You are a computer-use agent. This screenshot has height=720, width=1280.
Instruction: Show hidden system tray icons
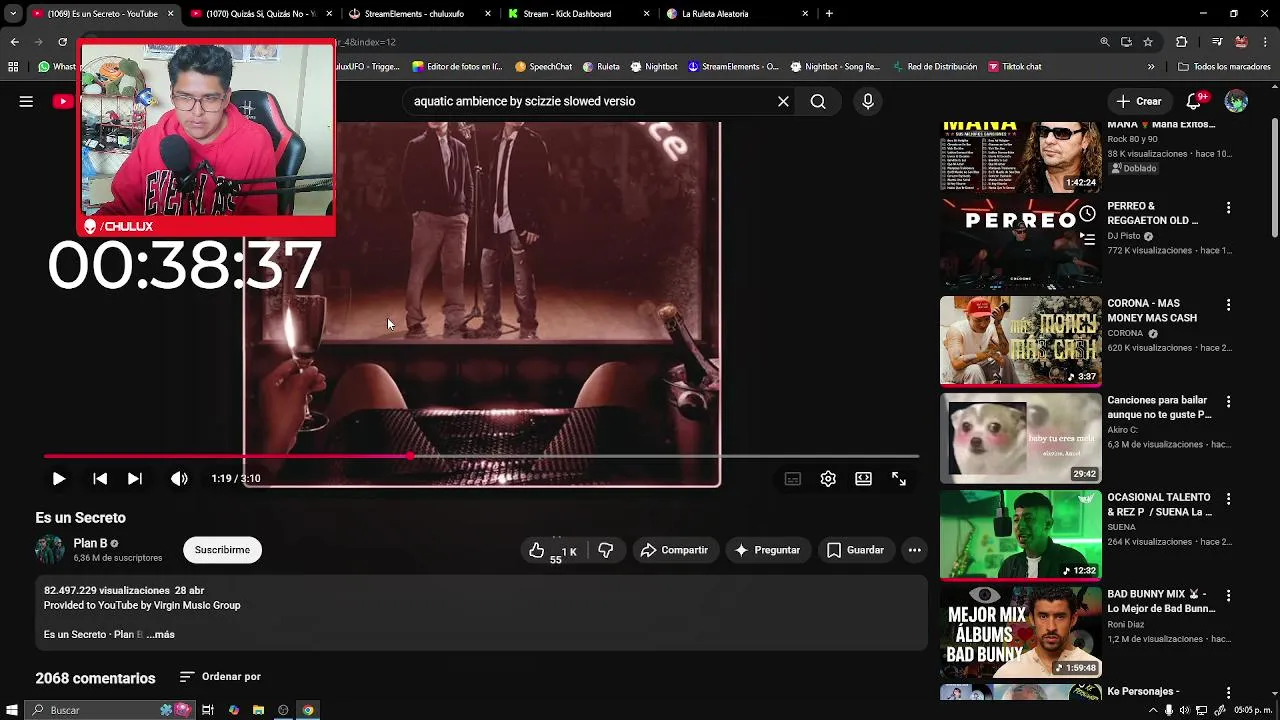click(x=1153, y=710)
